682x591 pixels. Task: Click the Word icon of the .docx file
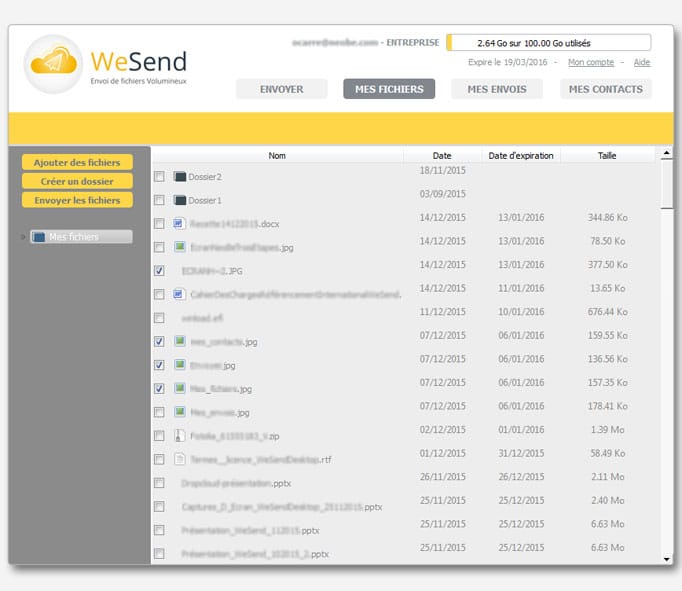(x=180, y=224)
